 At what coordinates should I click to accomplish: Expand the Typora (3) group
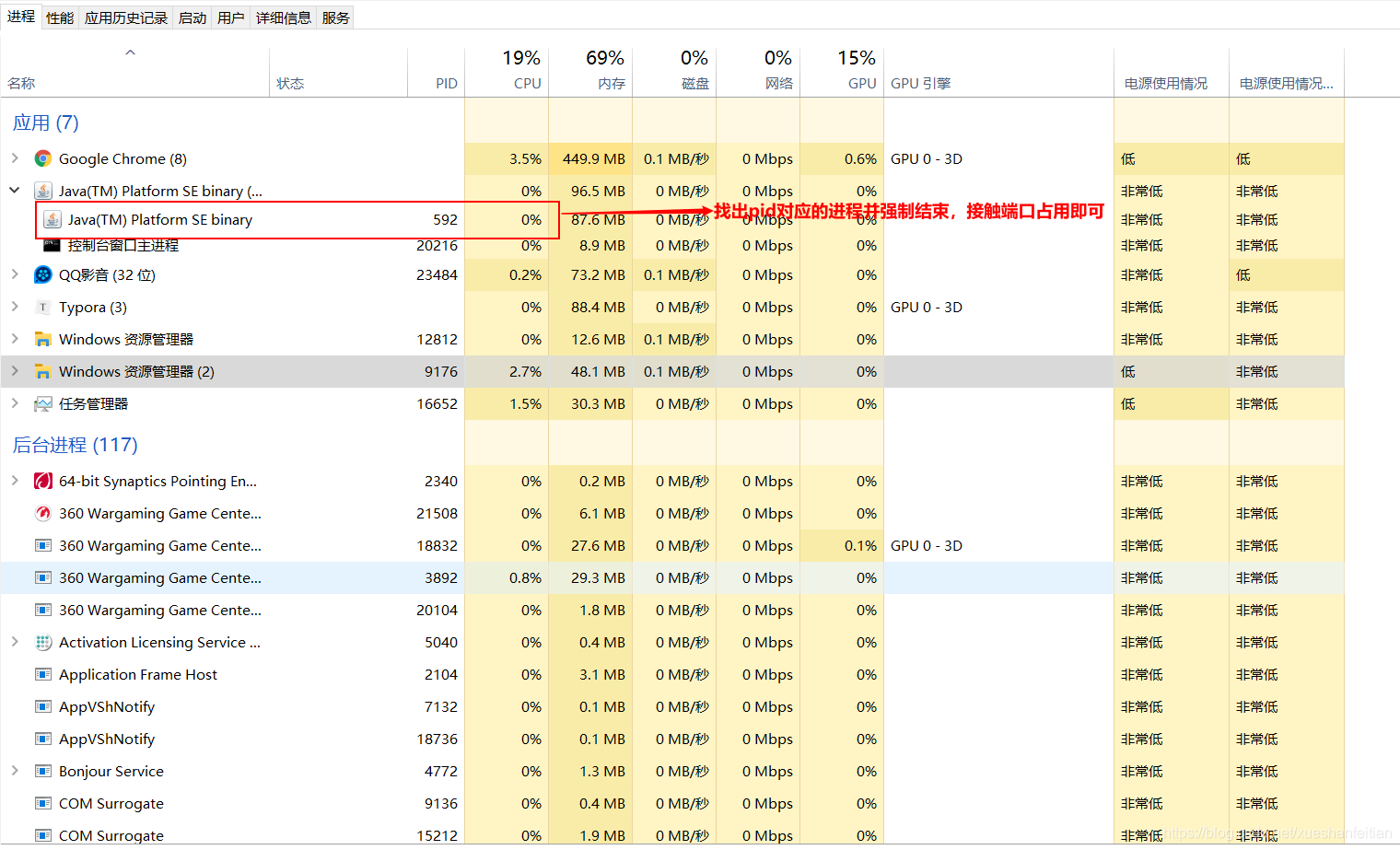(15, 307)
